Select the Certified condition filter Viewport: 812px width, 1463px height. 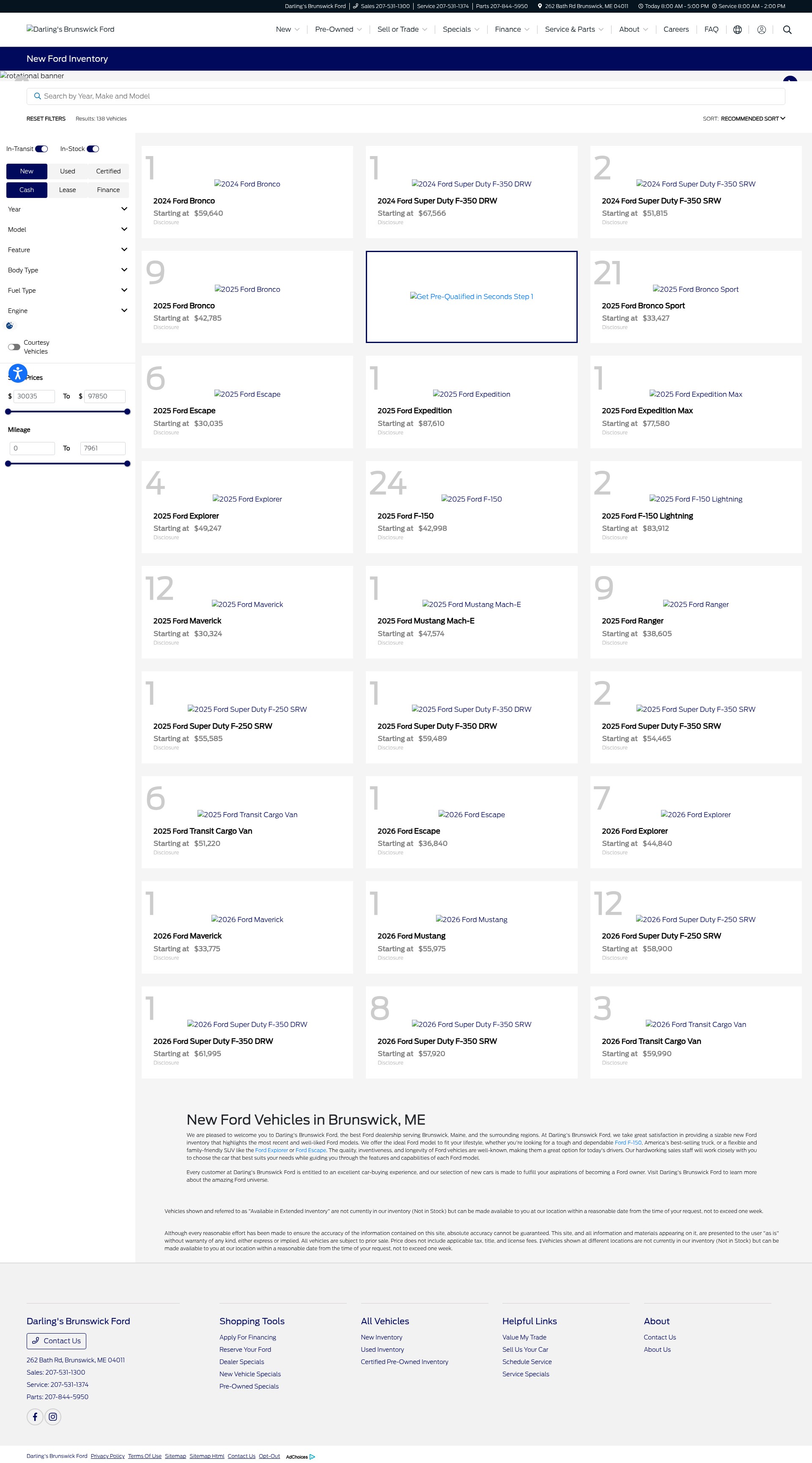(x=108, y=171)
